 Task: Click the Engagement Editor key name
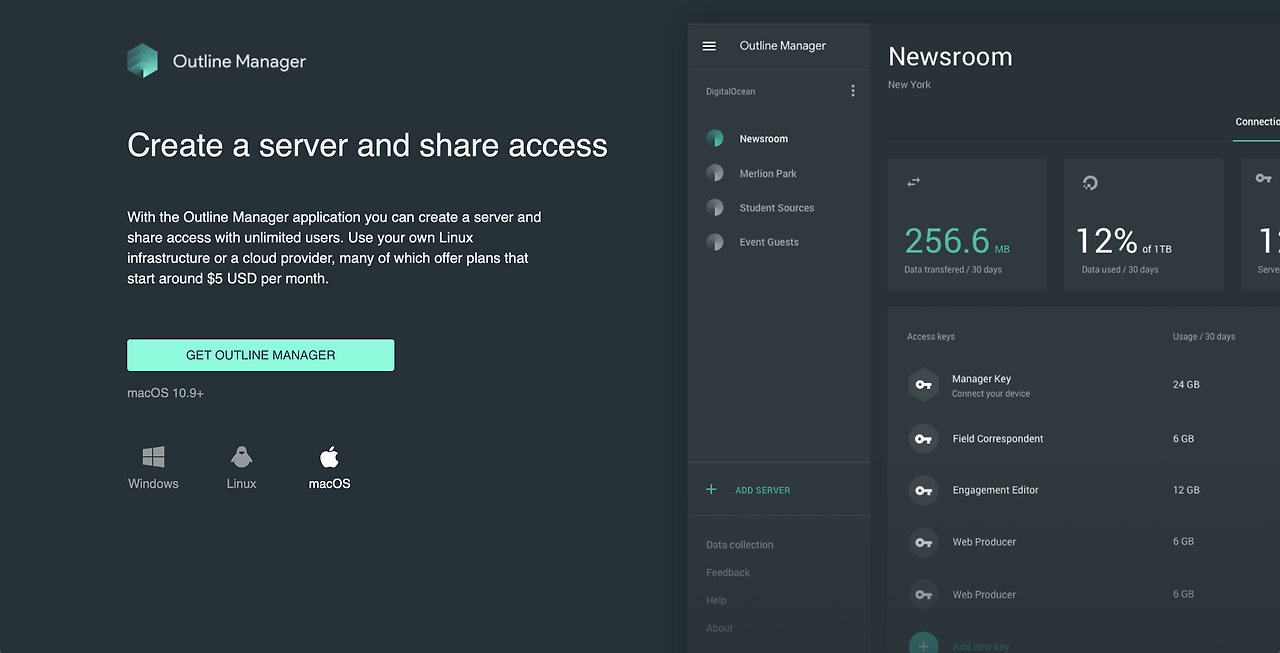click(995, 490)
